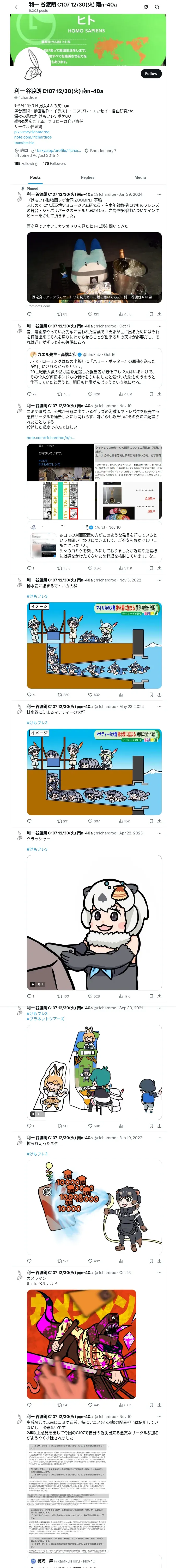The height and width of the screenshot is (1568, 176).
Task: Open the search icon in profile header
Action: [x=157, y=7]
